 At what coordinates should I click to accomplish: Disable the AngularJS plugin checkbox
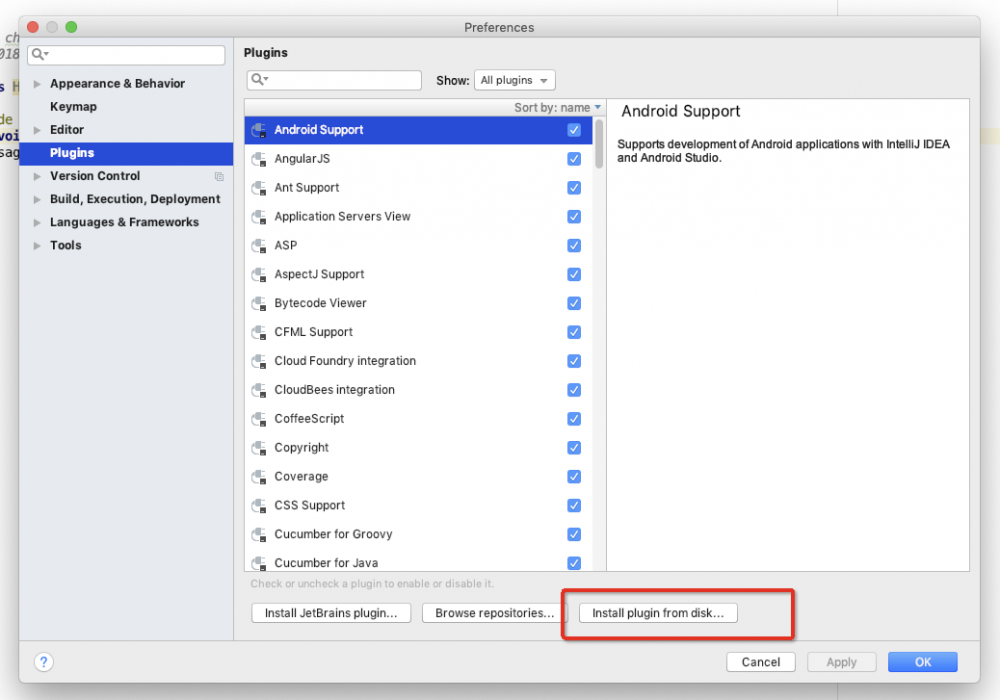tap(573, 158)
